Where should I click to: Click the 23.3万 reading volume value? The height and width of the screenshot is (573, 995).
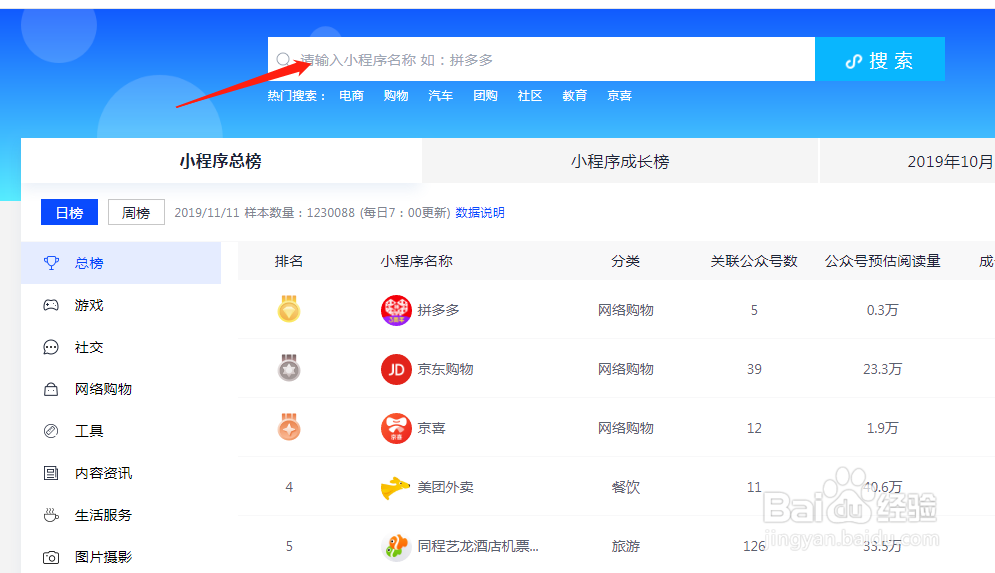[882, 369]
